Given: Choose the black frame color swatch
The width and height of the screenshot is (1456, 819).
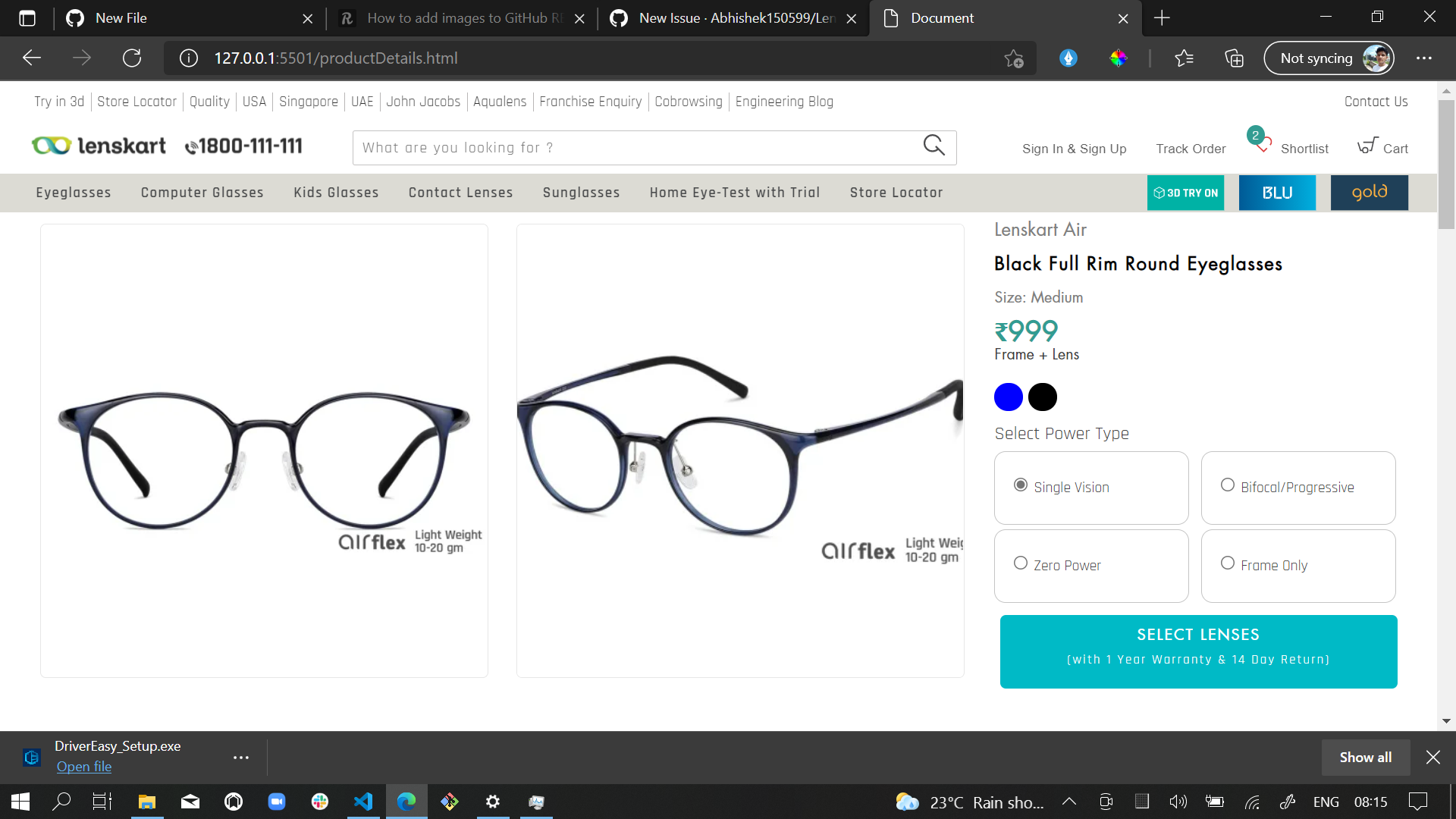Looking at the screenshot, I should (1043, 397).
